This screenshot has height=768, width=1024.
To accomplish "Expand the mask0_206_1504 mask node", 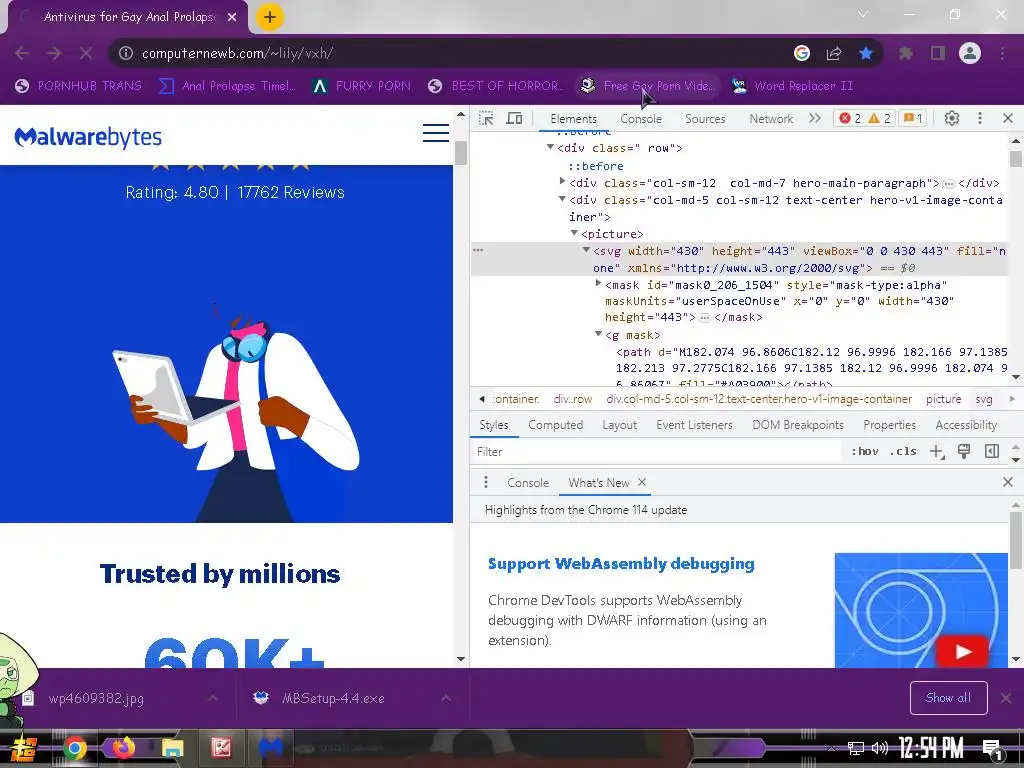I will (x=598, y=283).
